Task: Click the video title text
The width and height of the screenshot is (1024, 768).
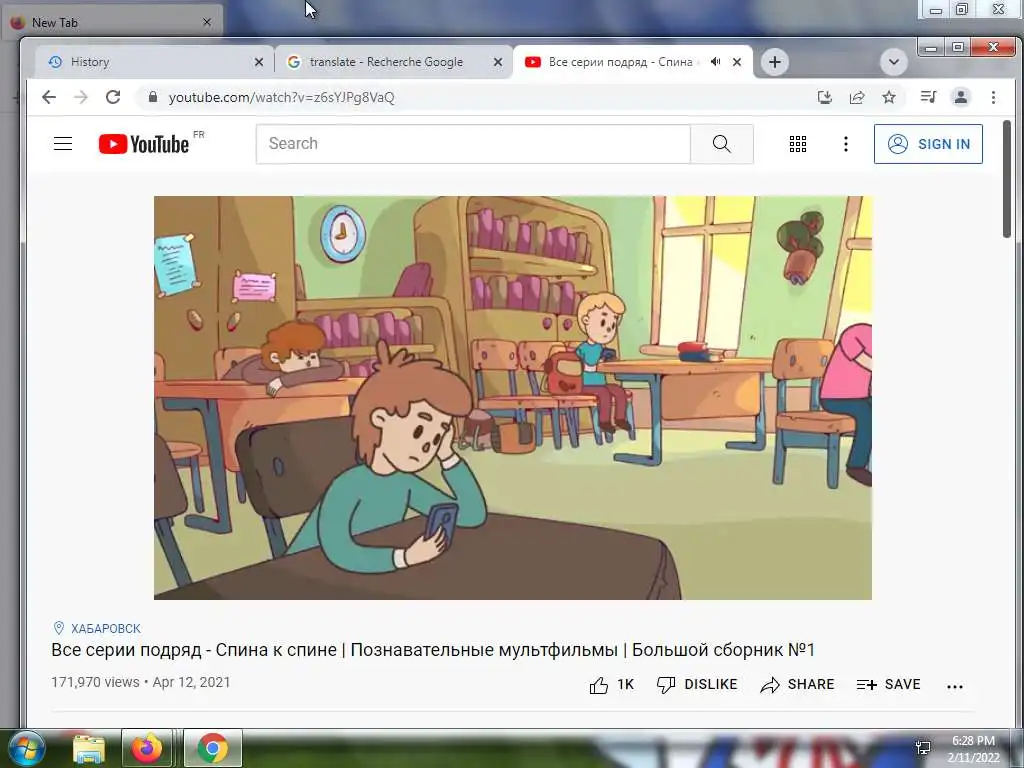Action: tap(433, 650)
